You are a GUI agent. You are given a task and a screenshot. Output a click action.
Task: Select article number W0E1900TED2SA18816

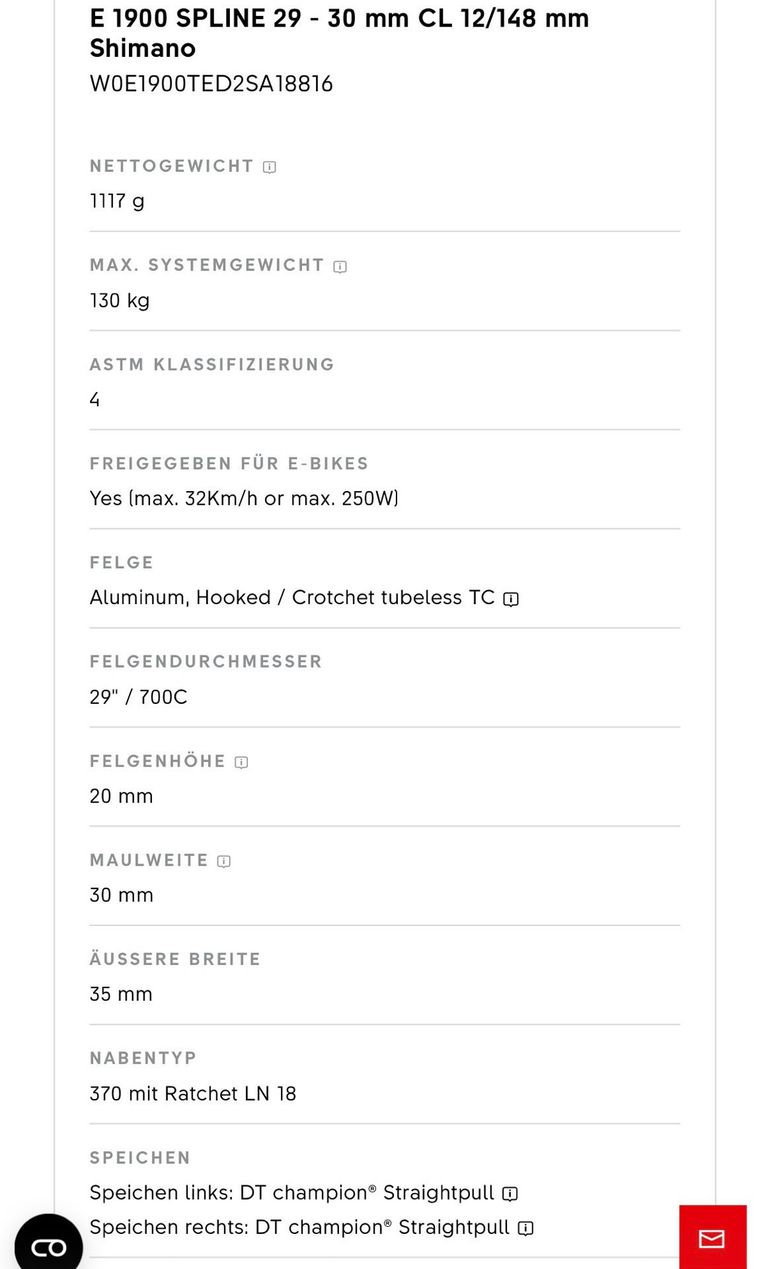click(211, 84)
